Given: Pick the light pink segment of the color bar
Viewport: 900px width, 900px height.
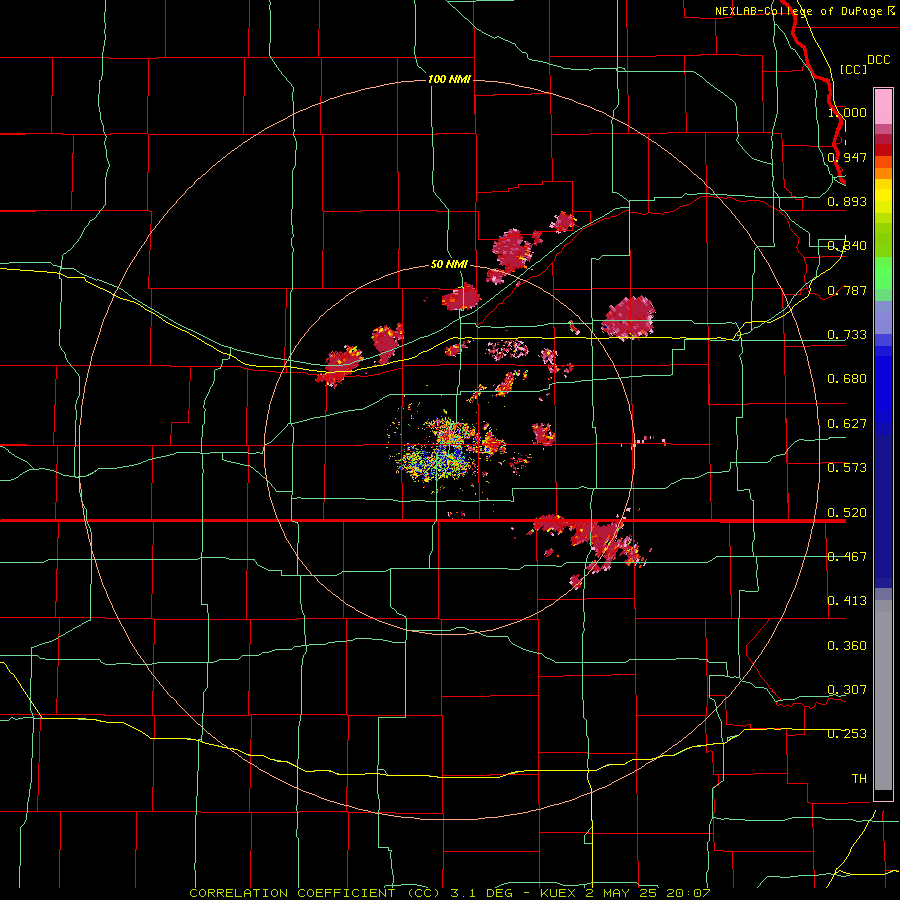Looking at the screenshot, I should (x=883, y=107).
